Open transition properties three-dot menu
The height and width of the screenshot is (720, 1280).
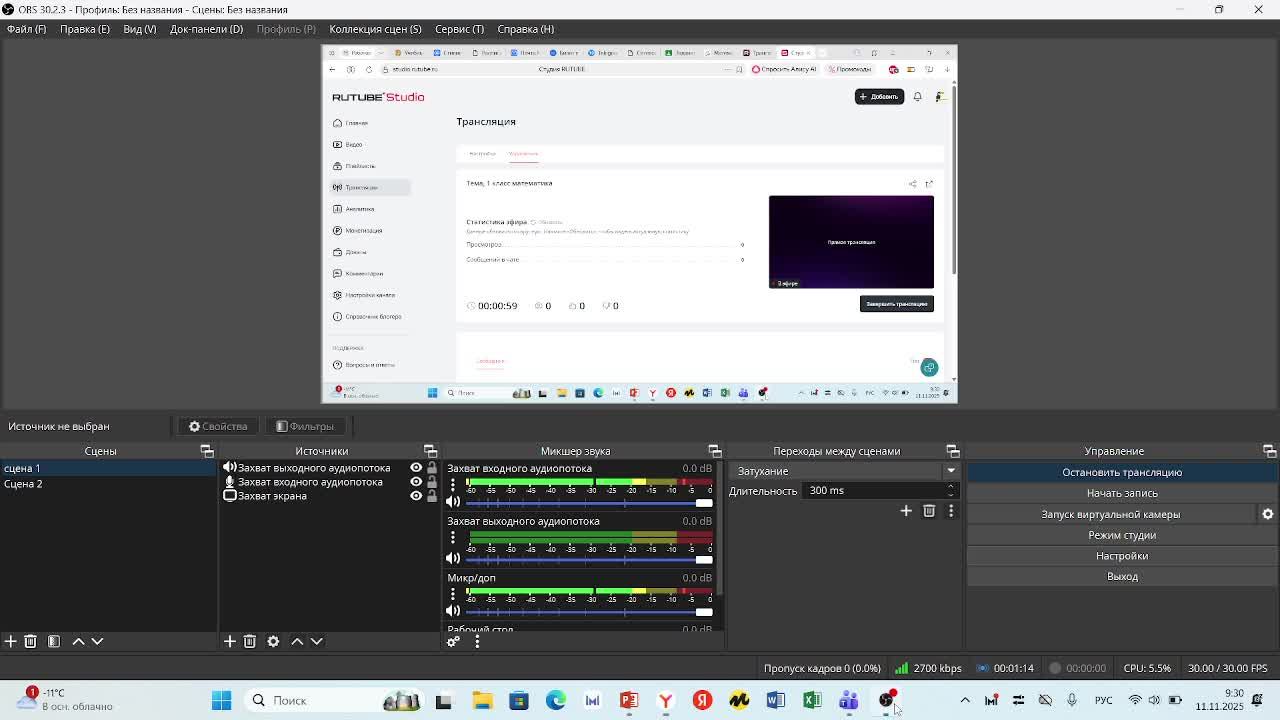pos(951,511)
